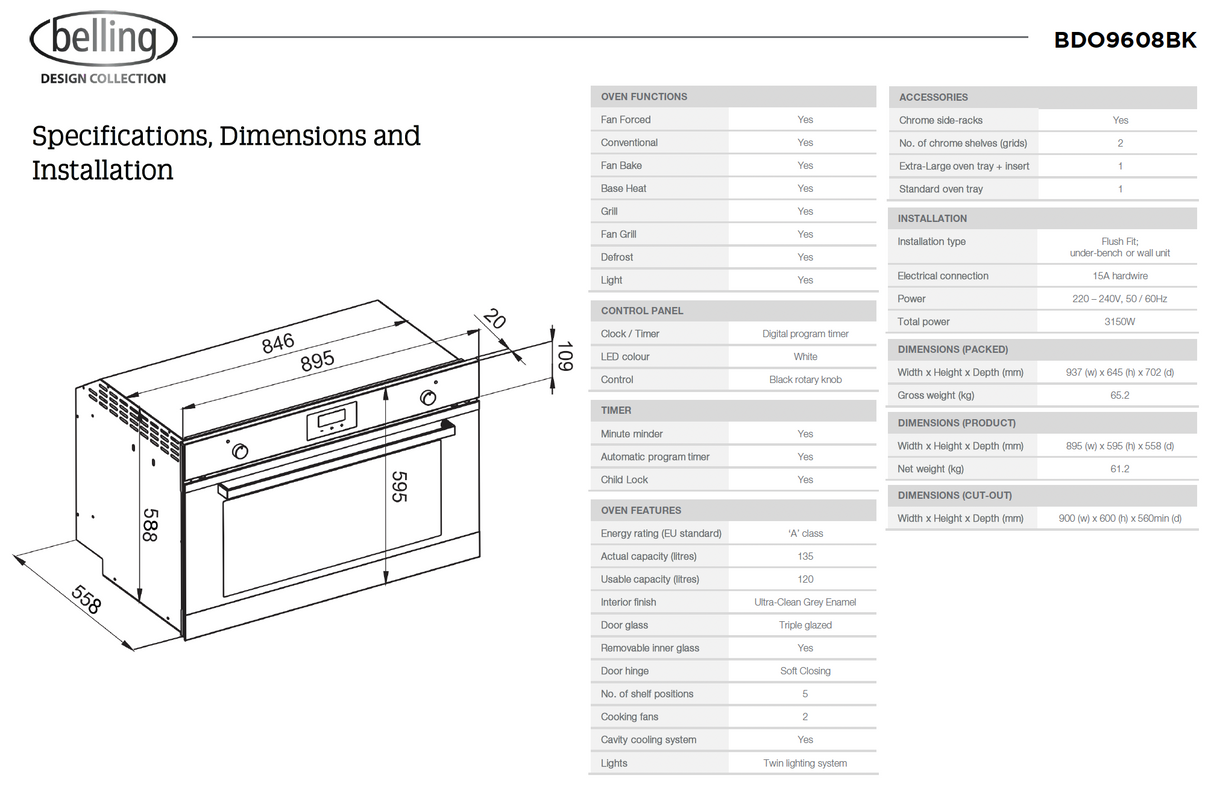Select the ACCESSORIES section header

point(933,97)
